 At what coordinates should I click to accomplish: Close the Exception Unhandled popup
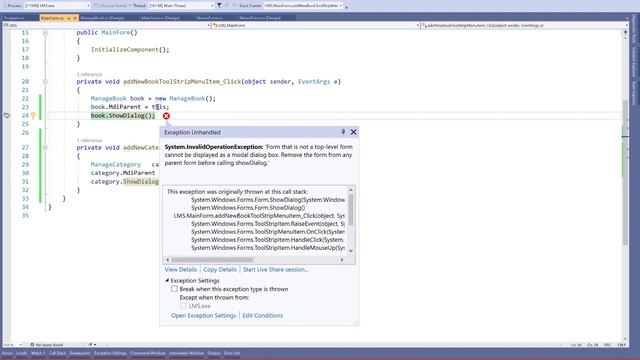tap(353, 132)
